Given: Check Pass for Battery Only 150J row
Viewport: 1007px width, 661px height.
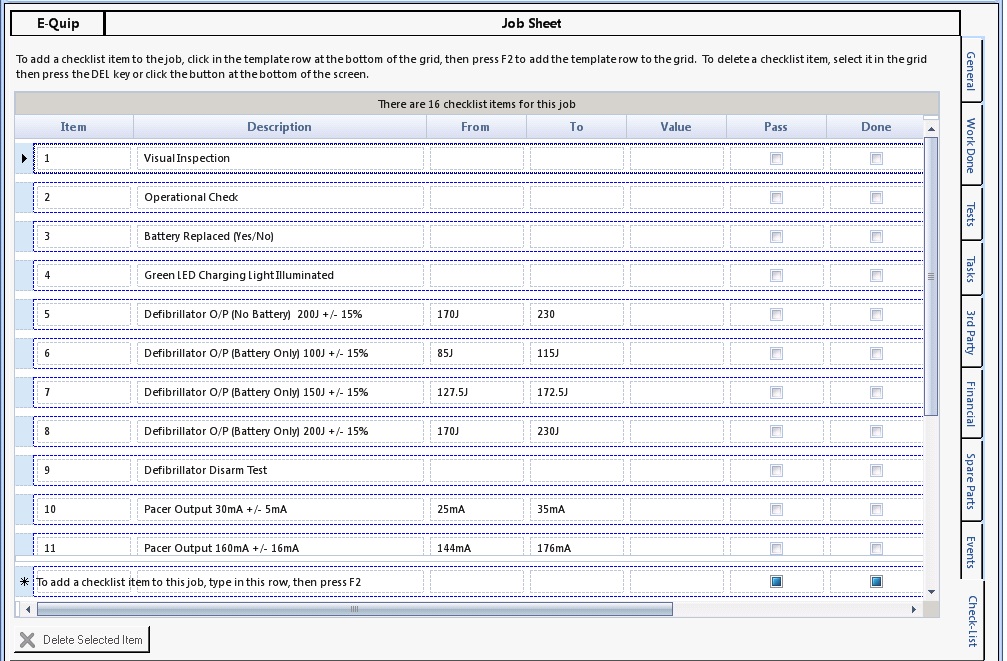Looking at the screenshot, I should [x=776, y=392].
